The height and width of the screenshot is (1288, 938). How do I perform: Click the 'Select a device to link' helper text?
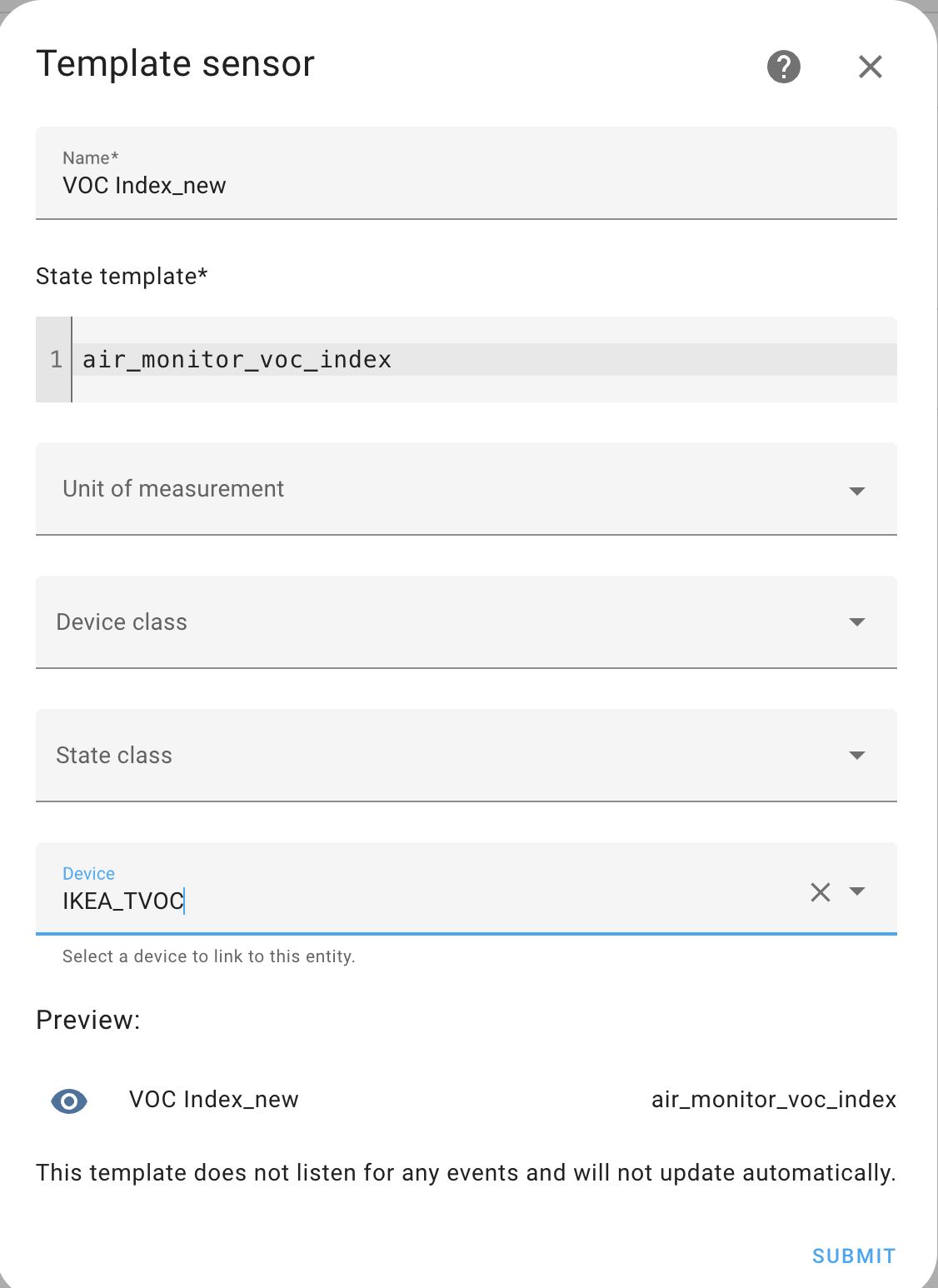point(208,956)
